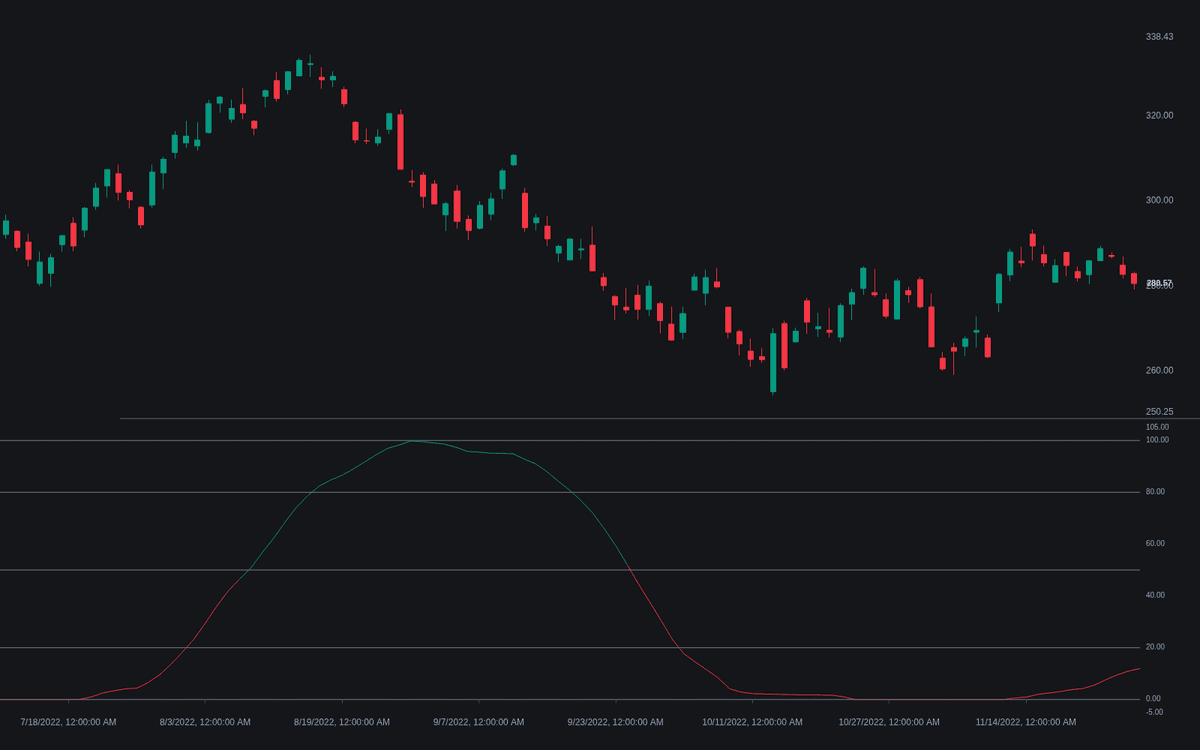The height and width of the screenshot is (750, 1200).
Task: Select the current price tag 280.57
Action: click(1159, 284)
